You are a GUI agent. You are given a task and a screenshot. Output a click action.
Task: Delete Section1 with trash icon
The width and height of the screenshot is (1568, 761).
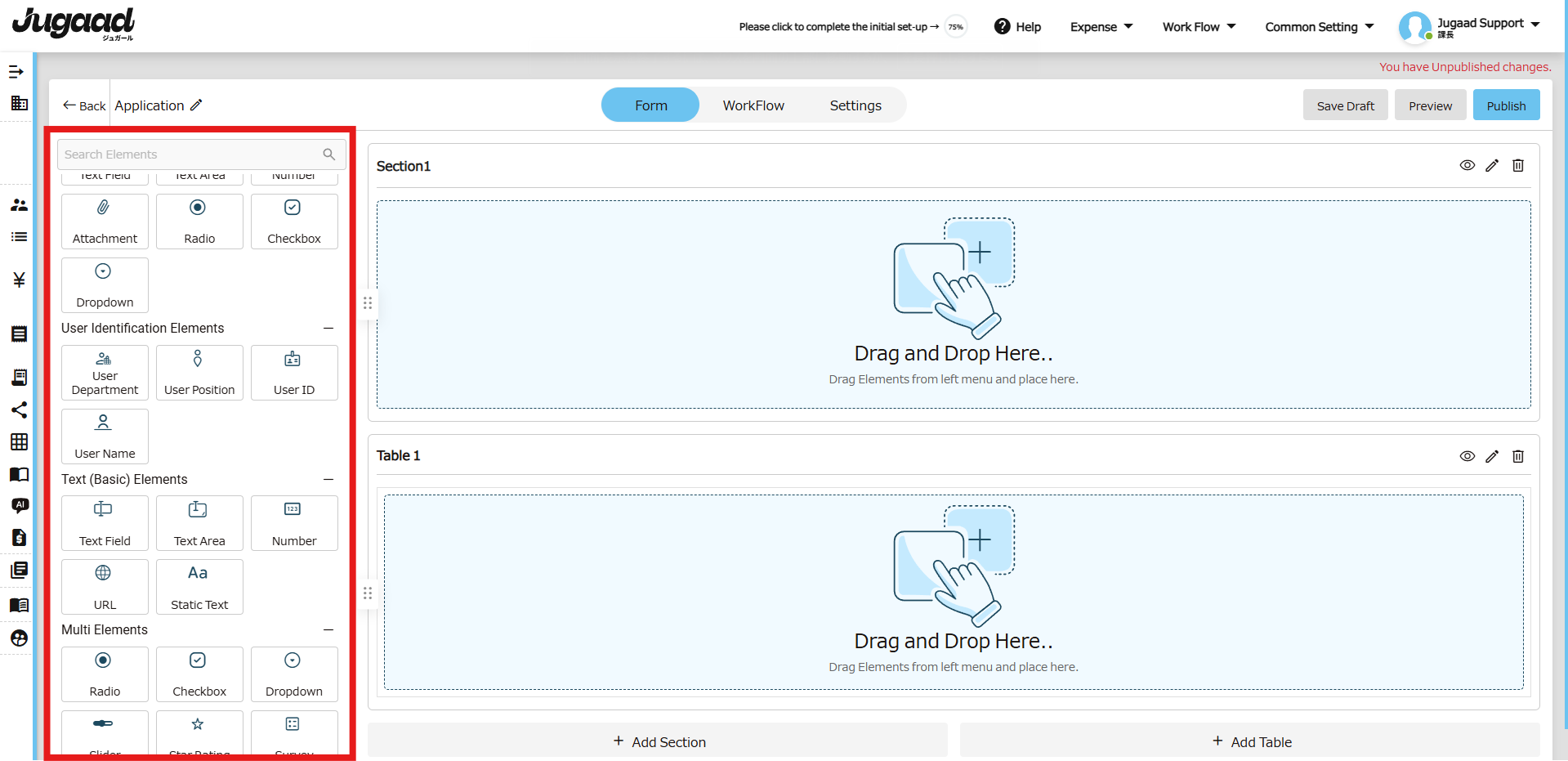[1517, 166]
